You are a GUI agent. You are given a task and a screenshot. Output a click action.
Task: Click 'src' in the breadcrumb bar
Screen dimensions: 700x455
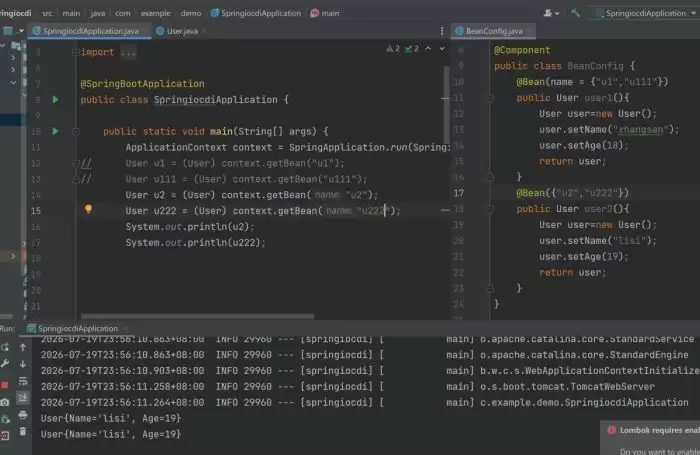point(47,13)
